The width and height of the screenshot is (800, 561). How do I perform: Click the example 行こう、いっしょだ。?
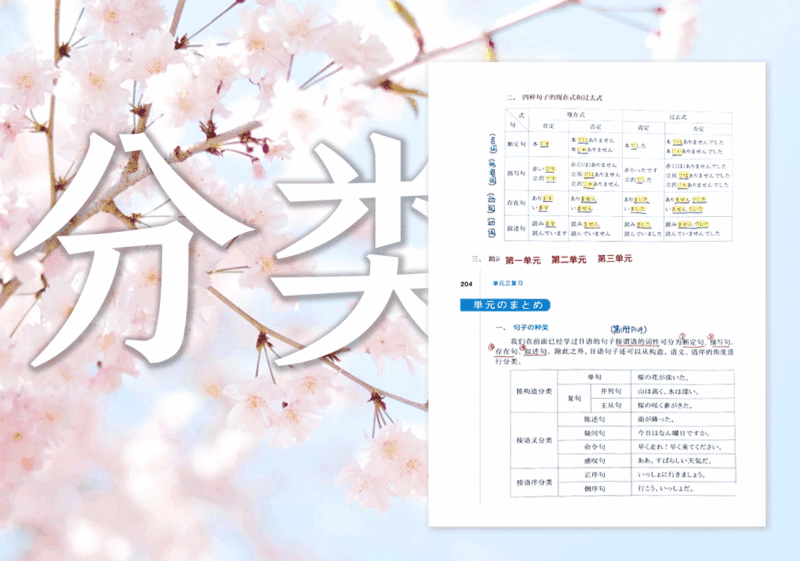click(666, 489)
